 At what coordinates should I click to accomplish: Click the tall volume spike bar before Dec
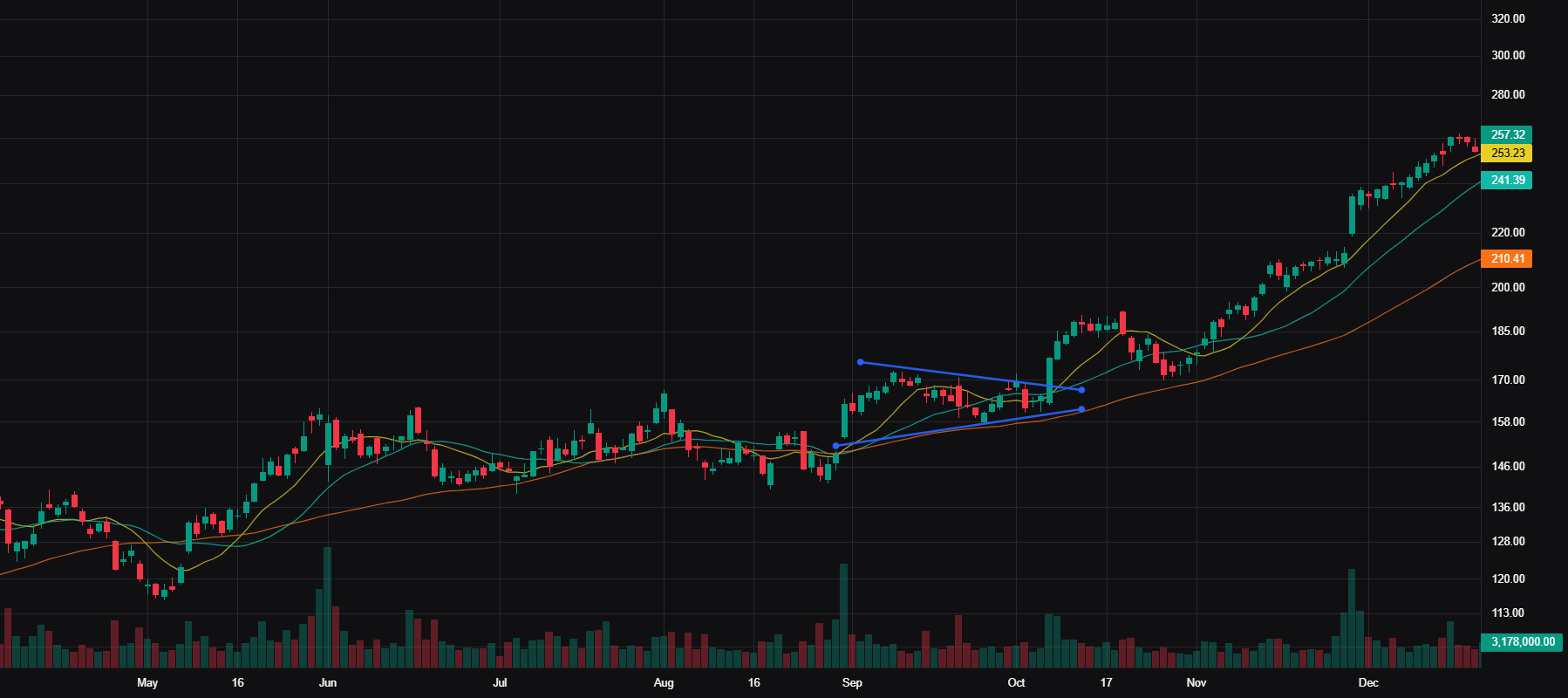coord(1352,619)
